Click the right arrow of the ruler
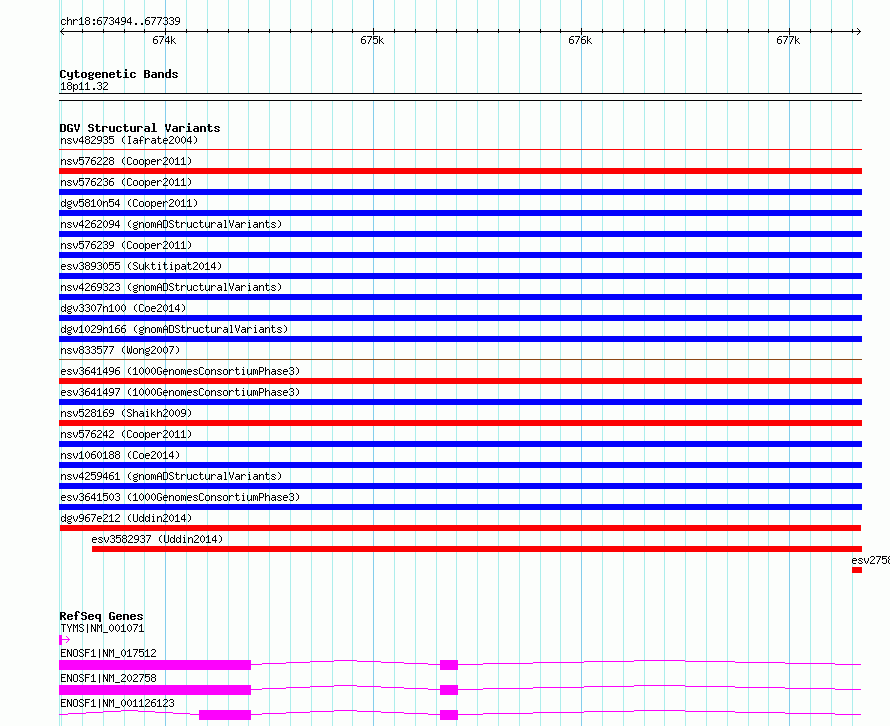Image resolution: width=890 pixels, height=726 pixels. click(858, 31)
